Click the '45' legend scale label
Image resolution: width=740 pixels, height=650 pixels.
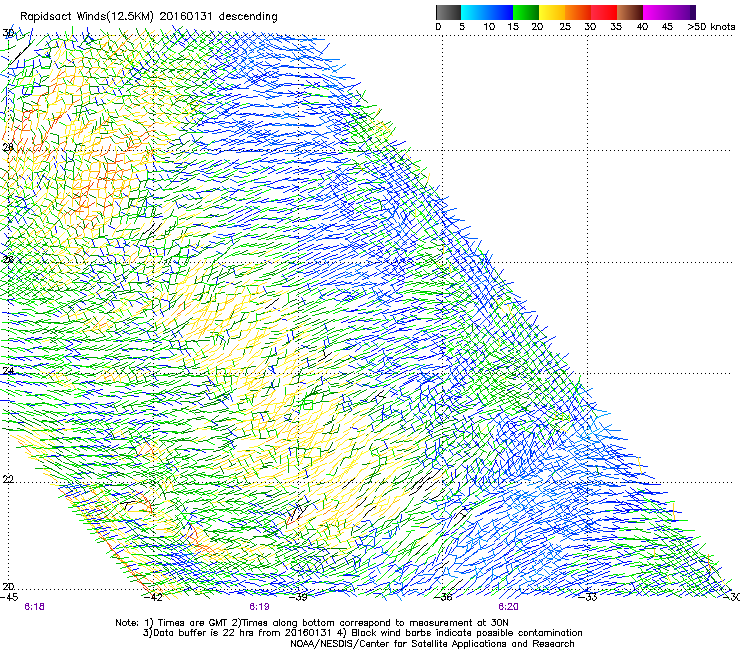tap(667, 27)
